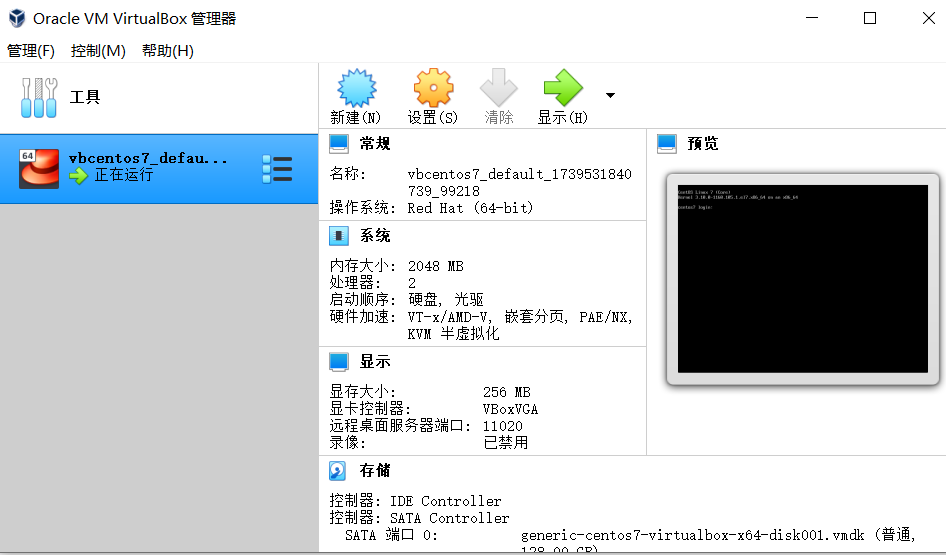Open the 管理(F) menu

[x=31, y=51]
